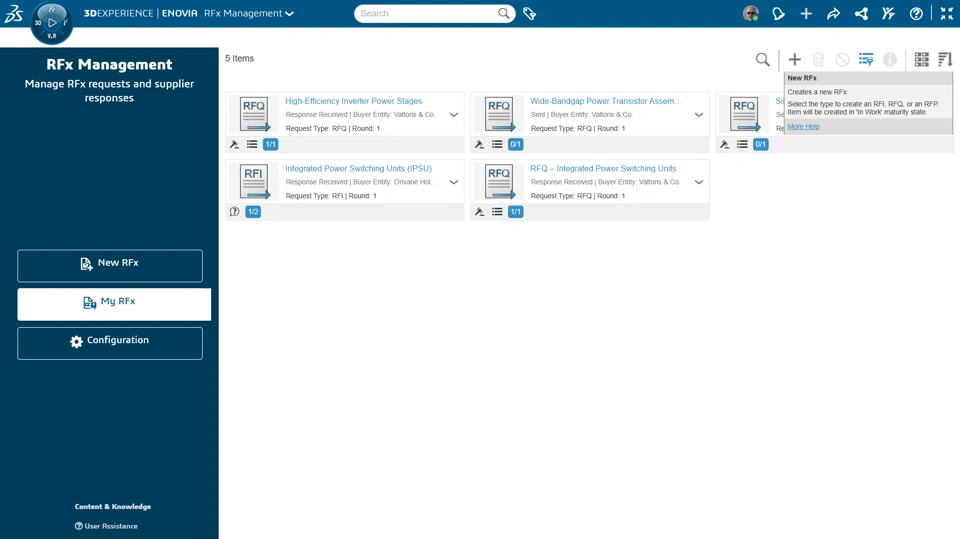This screenshot has width=960, height=539.
Task: Click the New RFx plus toolbar icon
Action: tap(795, 59)
